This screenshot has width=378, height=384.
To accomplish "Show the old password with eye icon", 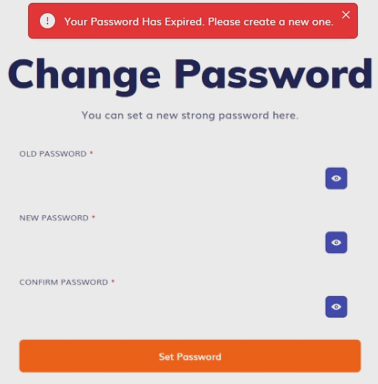I will tap(336, 178).
